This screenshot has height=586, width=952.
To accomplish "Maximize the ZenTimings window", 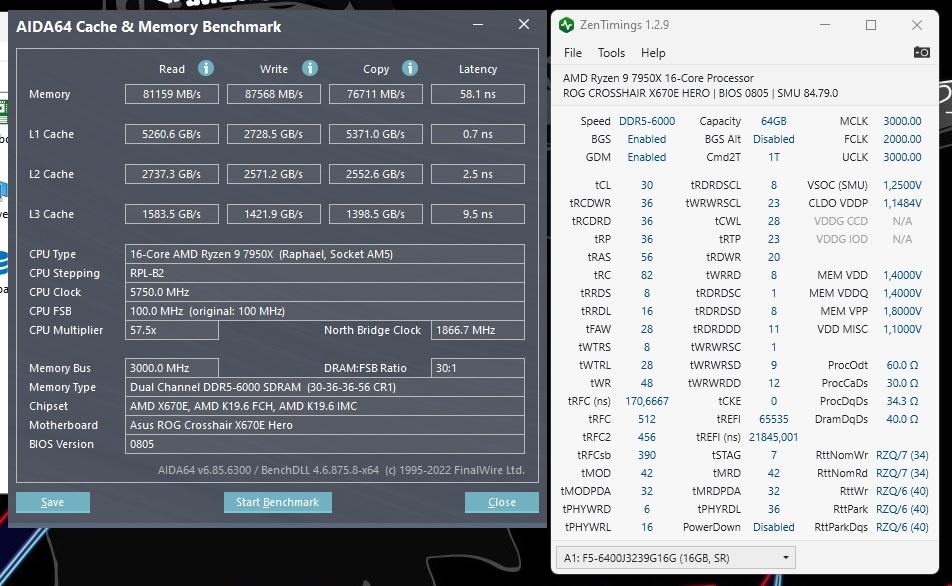I will pos(871,25).
